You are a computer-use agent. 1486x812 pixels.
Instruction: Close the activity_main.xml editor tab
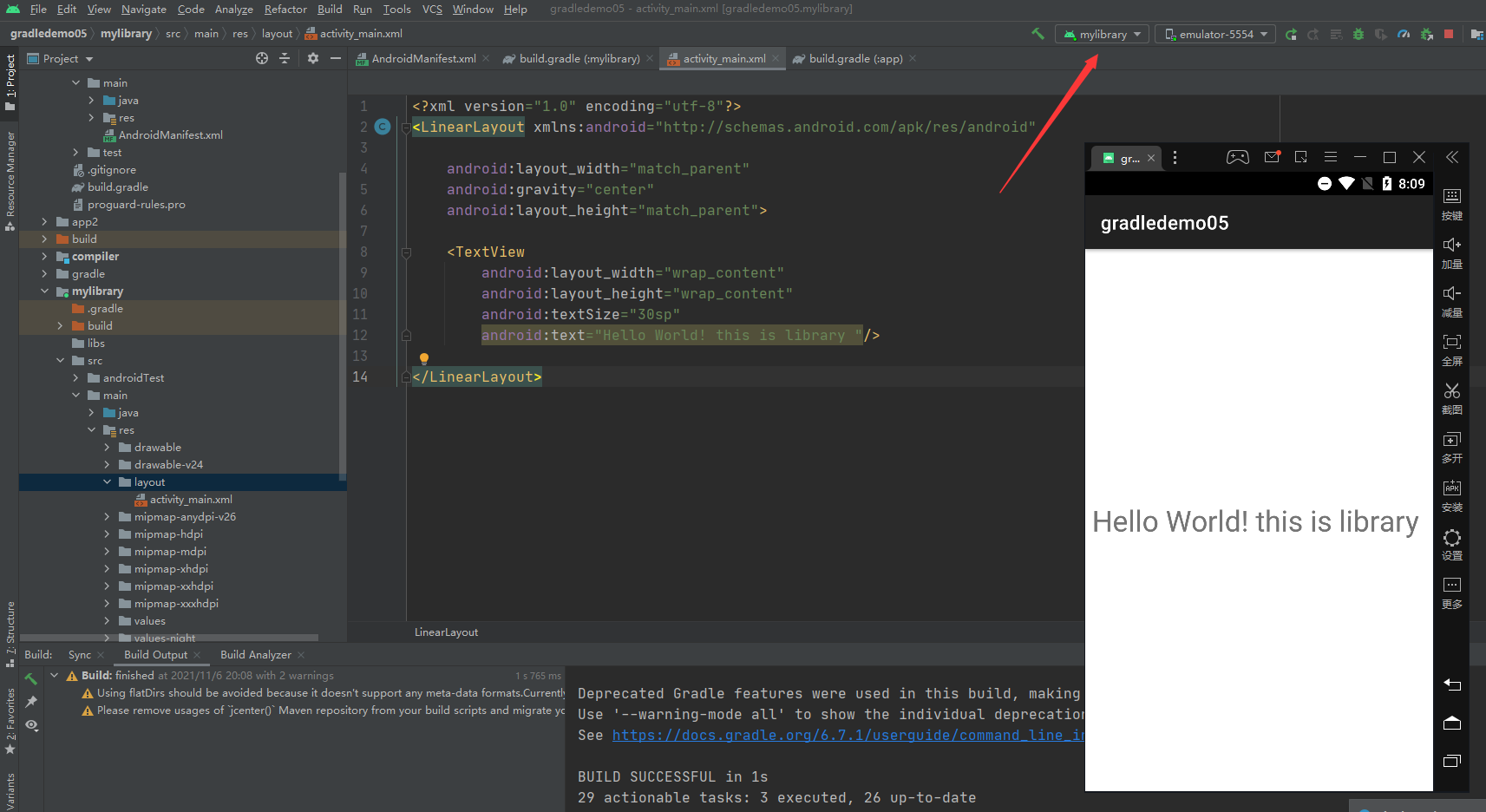pos(776,58)
